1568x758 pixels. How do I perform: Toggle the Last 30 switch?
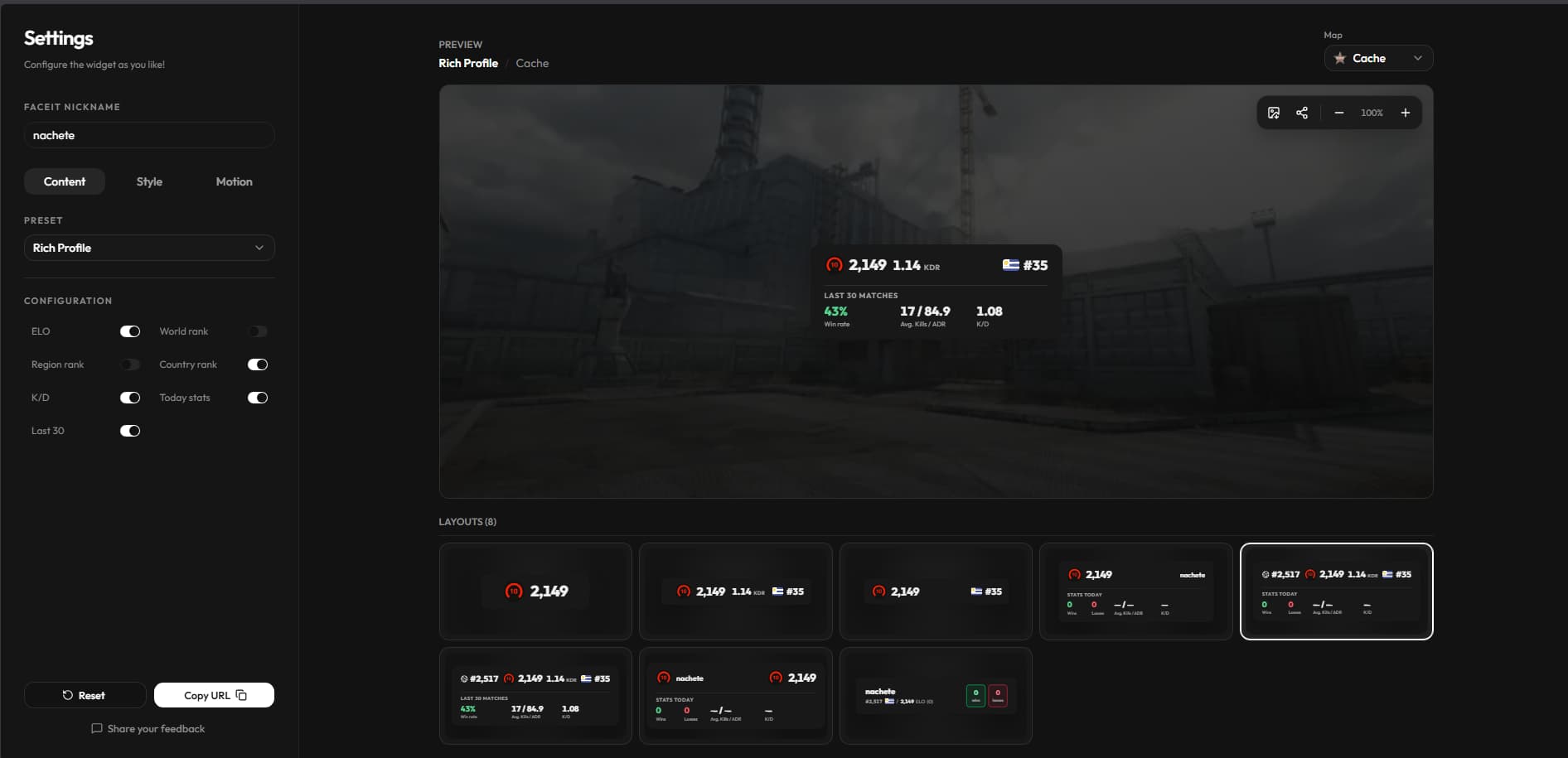130,431
